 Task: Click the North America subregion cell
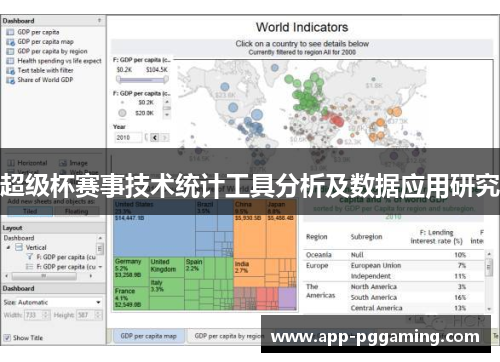tap(374, 287)
